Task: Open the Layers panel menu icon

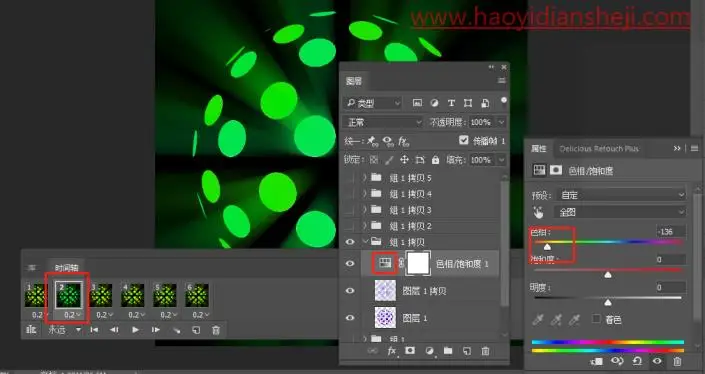Action: coord(502,81)
